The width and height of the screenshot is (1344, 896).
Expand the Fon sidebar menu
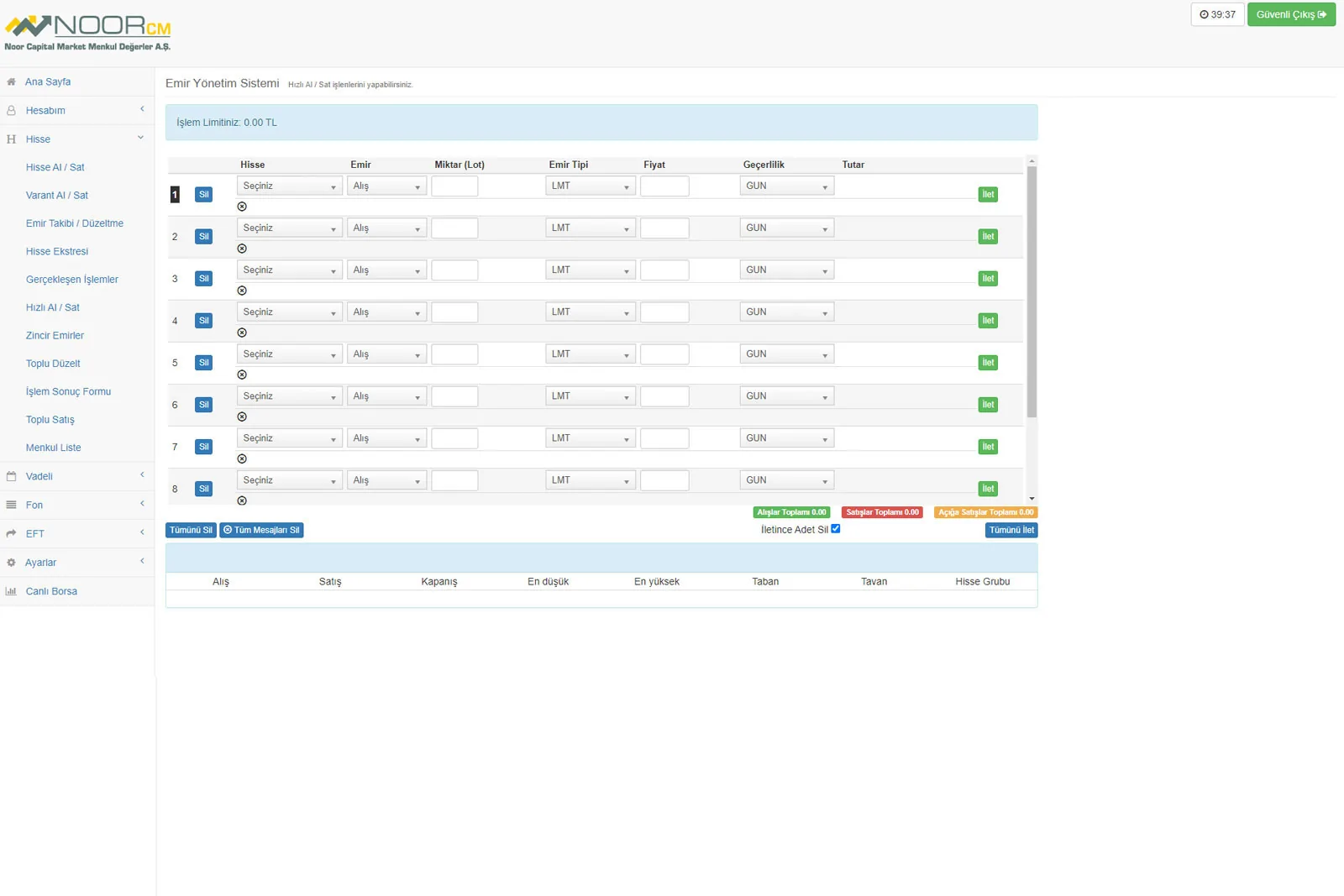pos(76,506)
